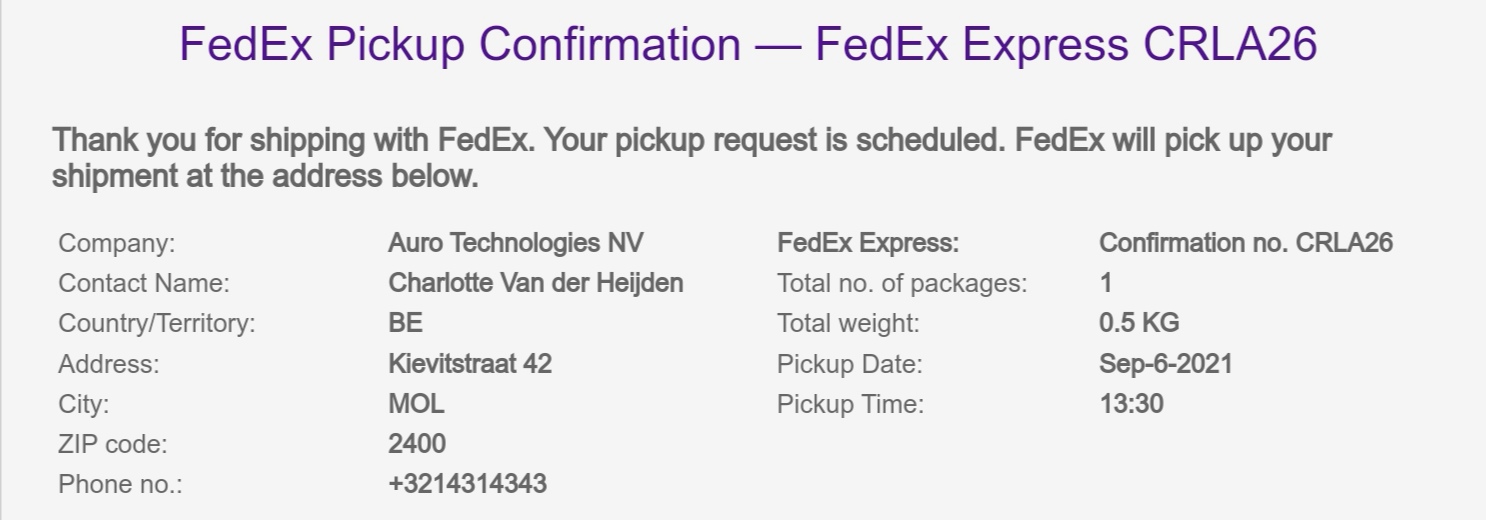This screenshot has height=520, width=1486.
Task: Click the ZIP code value 2400
Action: 417,444
